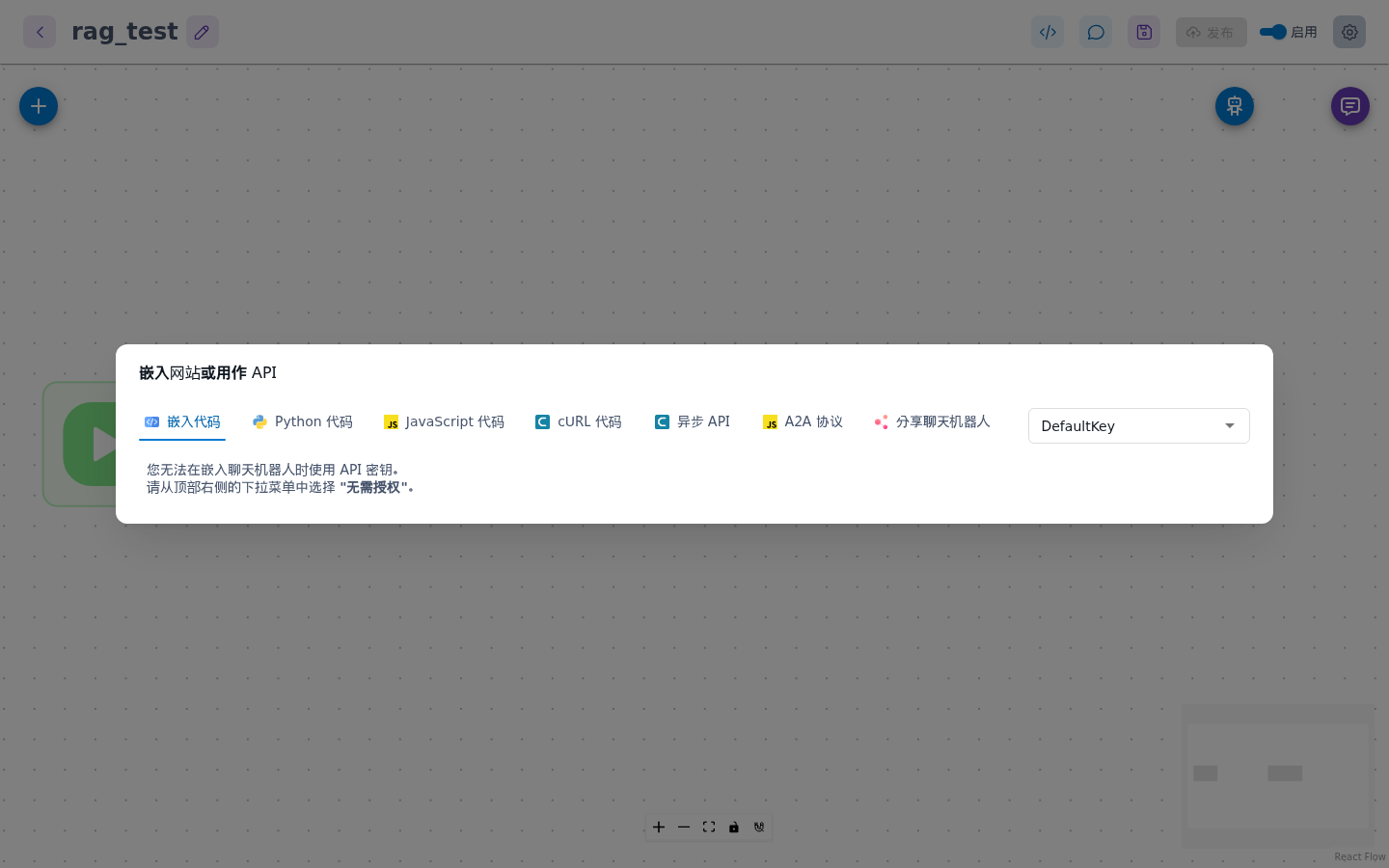This screenshot has height=868, width=1389.
Task: Expand the DefaultKey dropdown
Action: point(1139,426)
